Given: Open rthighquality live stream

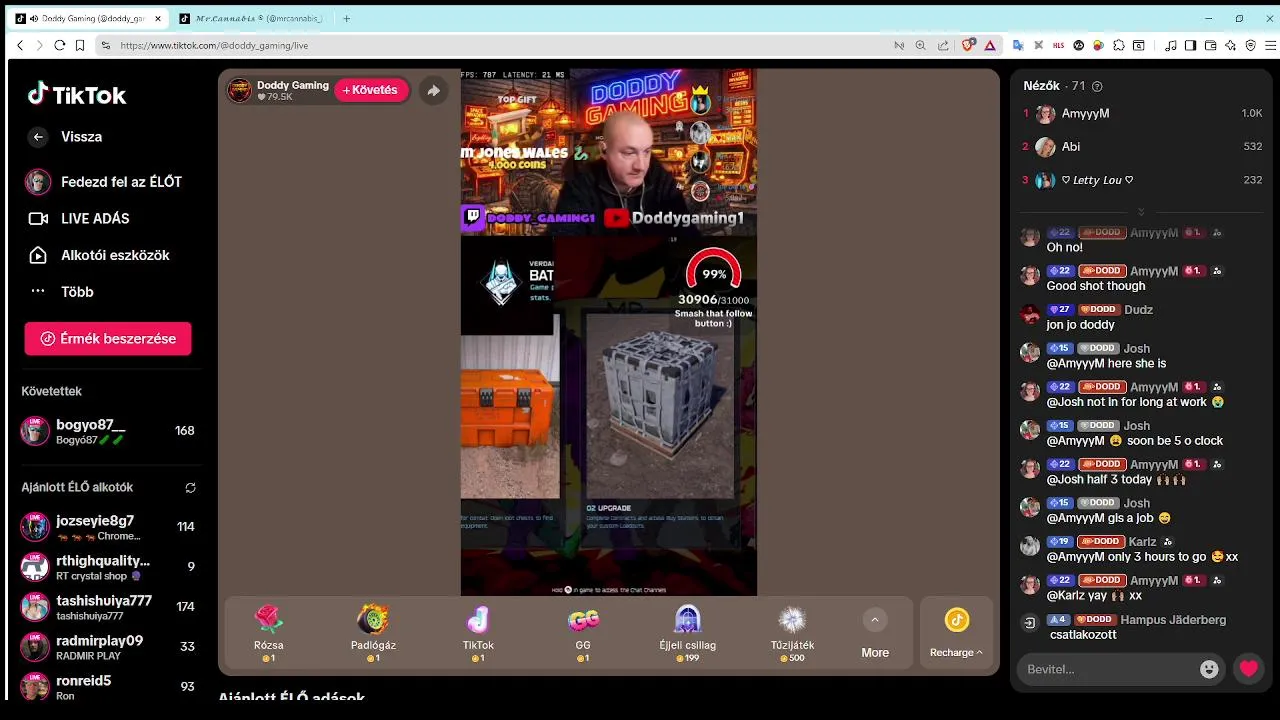Looking at the screenshot, I should 108,567.
